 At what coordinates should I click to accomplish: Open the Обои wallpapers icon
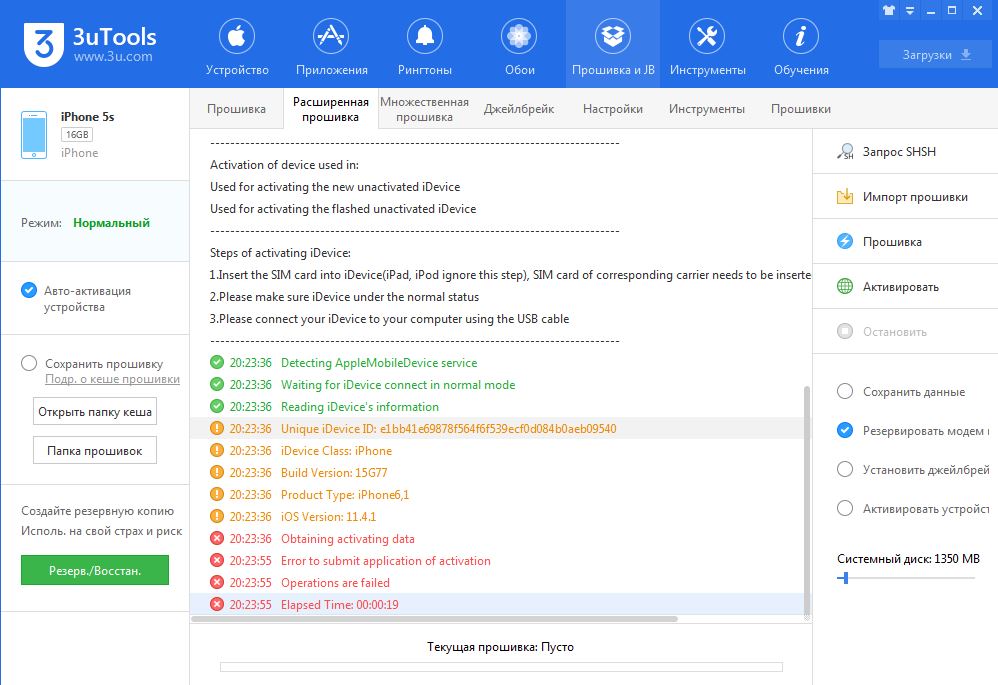[519, 36]
